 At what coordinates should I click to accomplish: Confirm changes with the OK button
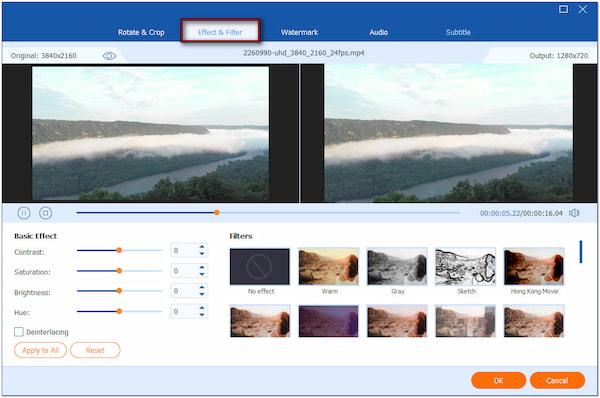pyautogui.click(x=498, y=380)
